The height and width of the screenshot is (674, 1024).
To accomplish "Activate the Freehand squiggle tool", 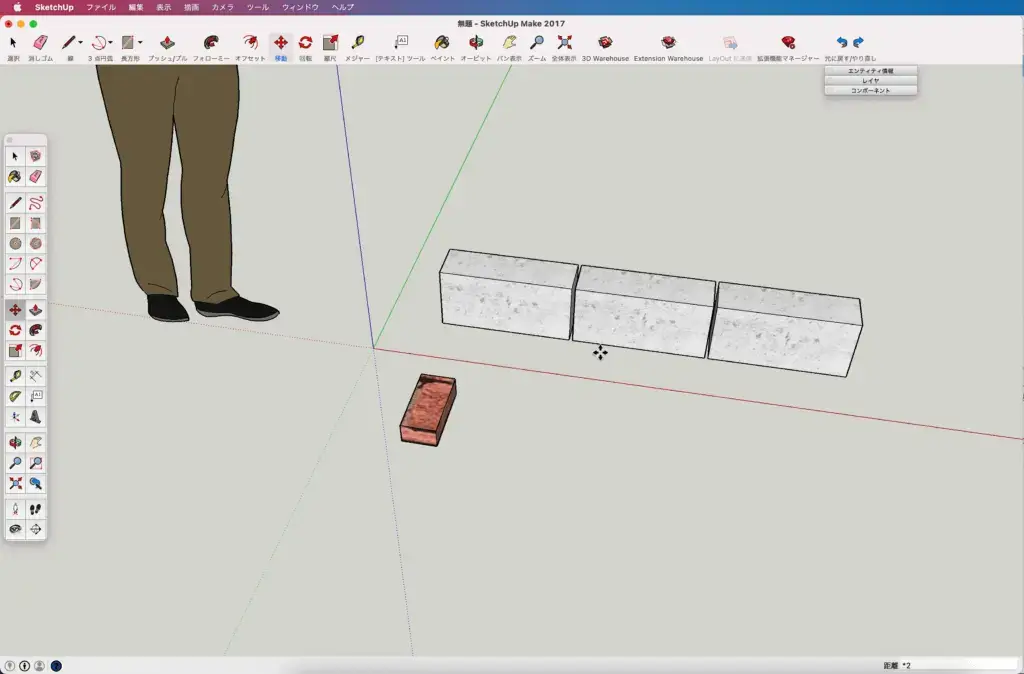I will [x=35, y=203].
